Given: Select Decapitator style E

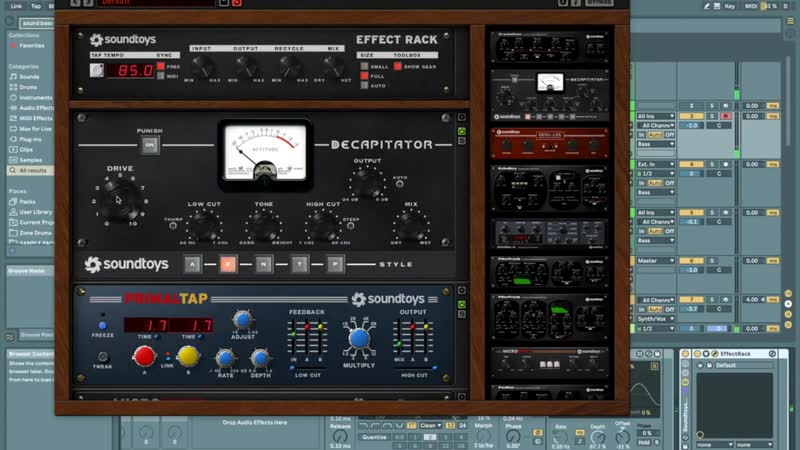Looking at the screenshot, I should (x=228, y=264).
